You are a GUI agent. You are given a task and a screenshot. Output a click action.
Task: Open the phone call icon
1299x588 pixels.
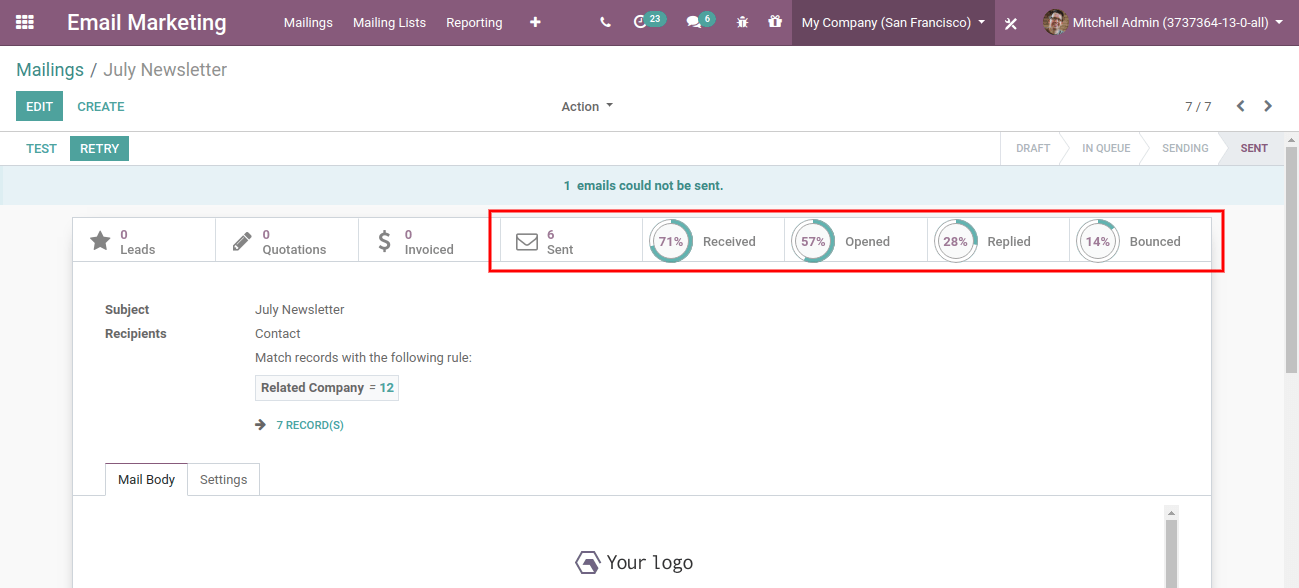coord(605,22)
